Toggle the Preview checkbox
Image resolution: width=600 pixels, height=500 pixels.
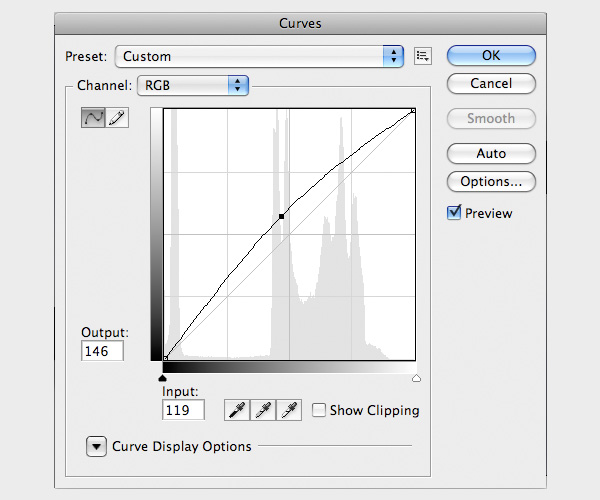(x=455, y=212)
